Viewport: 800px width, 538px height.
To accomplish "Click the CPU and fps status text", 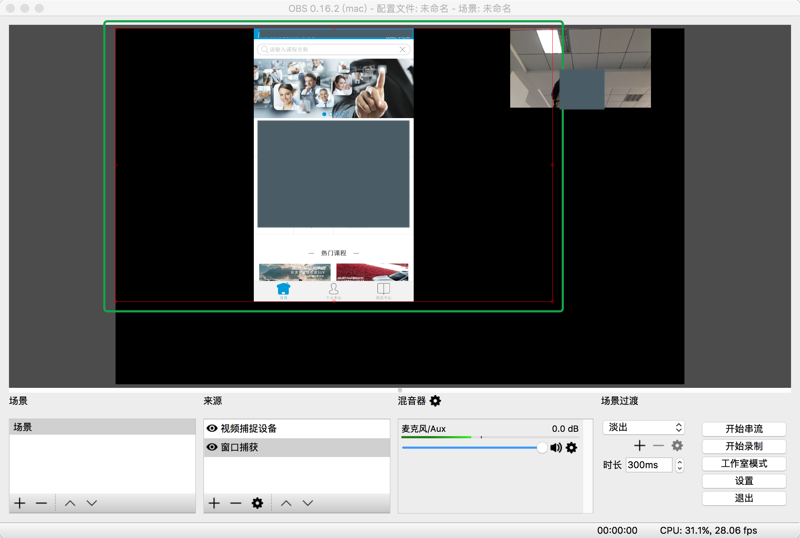I will [708, 530].
